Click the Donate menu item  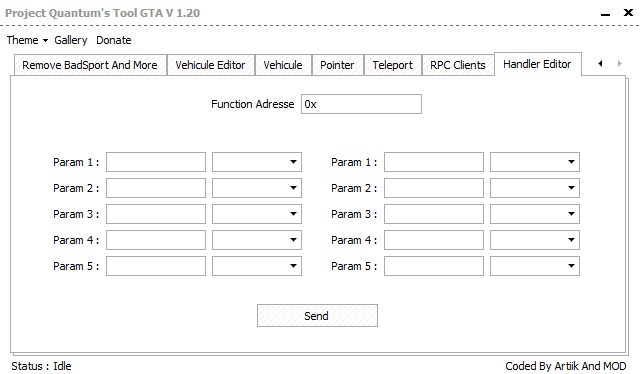113,40
